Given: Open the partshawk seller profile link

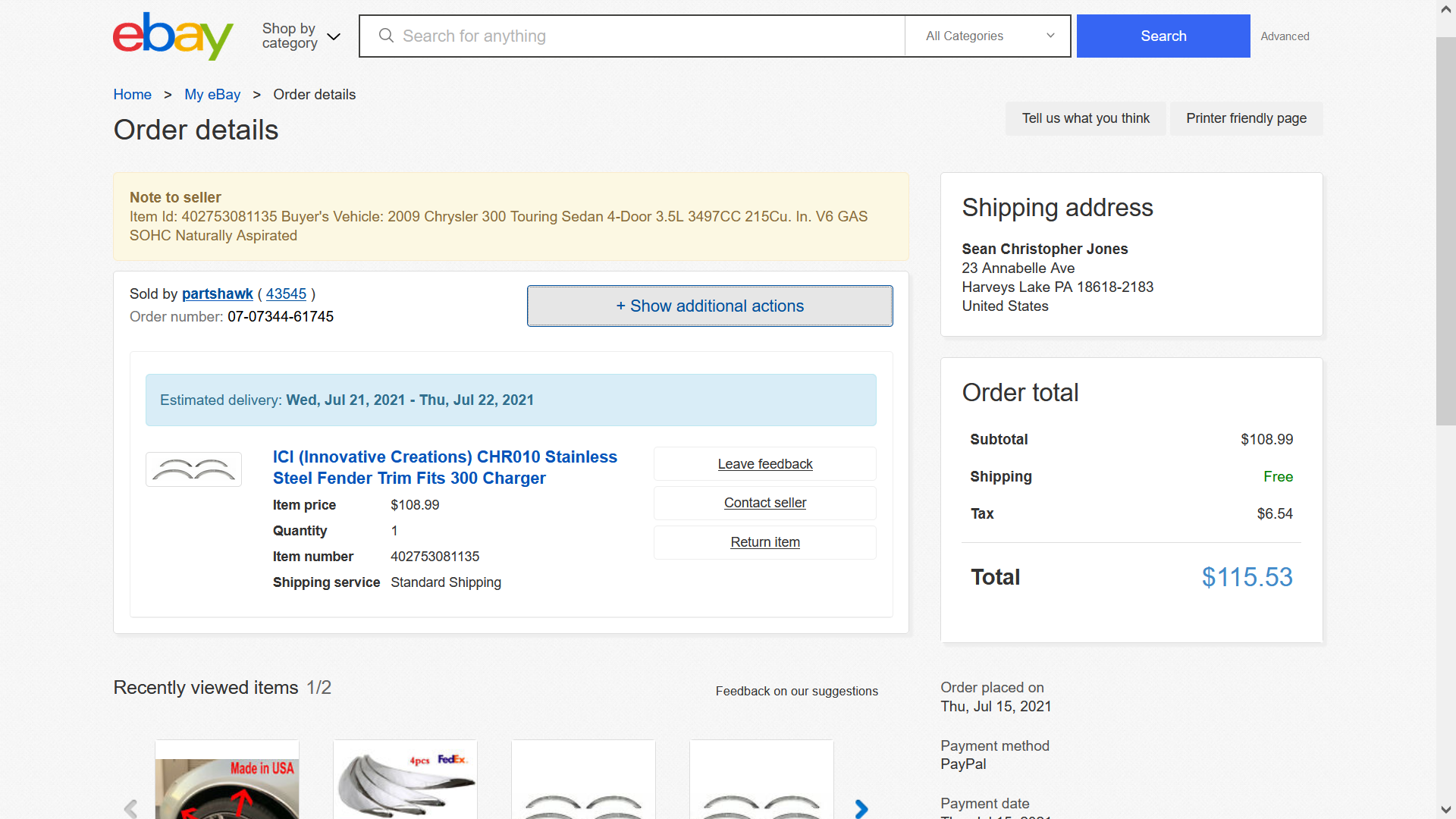Looking at the screenshot, I should tap(218, 293).
